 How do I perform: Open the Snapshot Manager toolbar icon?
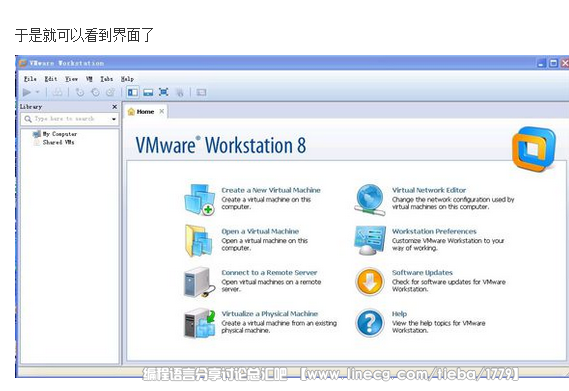pyautogui.click(x=110, y=92)
